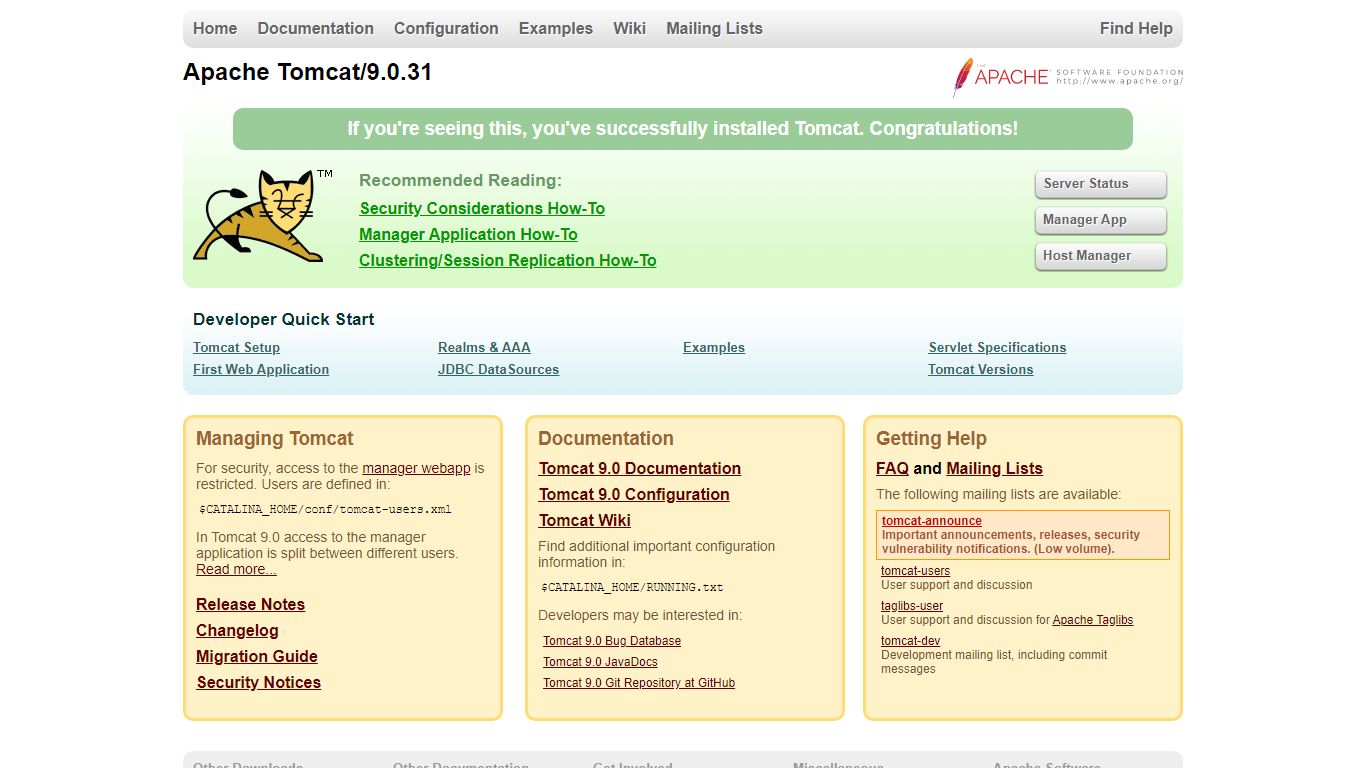This screenshot has width=1366, height=768.
Task: Follow the Apache Taglibs link
Action: (x=1093, y=620)
